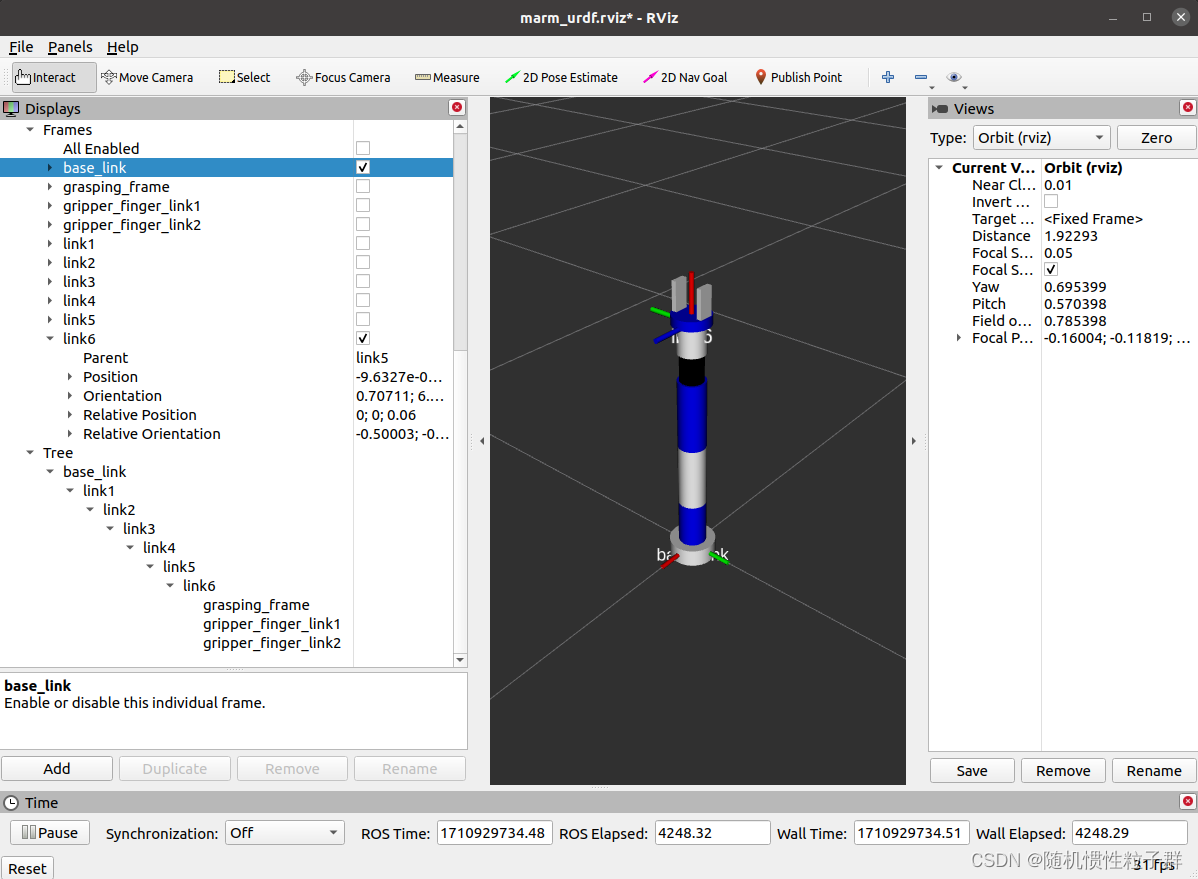Click the Displays panel monitor icon
Image resolution: width=1198 pixels, height=879 pixels.
pos(11,109)
